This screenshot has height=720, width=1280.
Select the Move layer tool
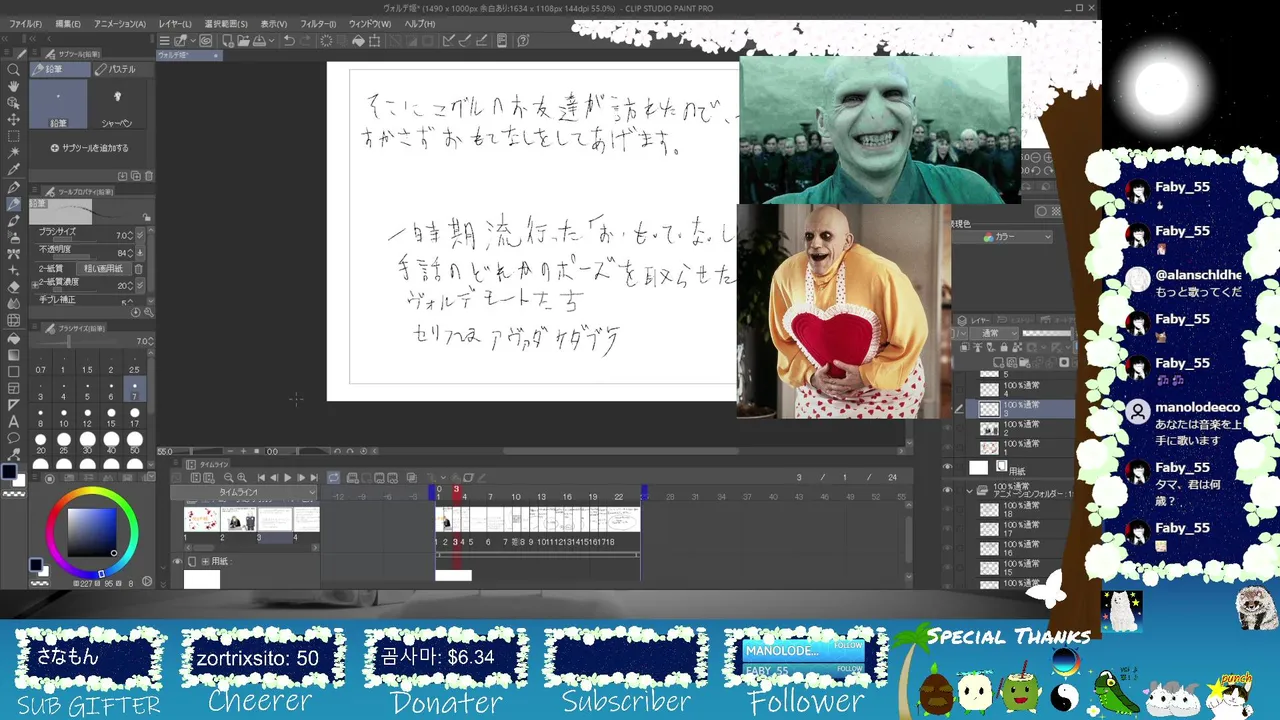point(14,120)
